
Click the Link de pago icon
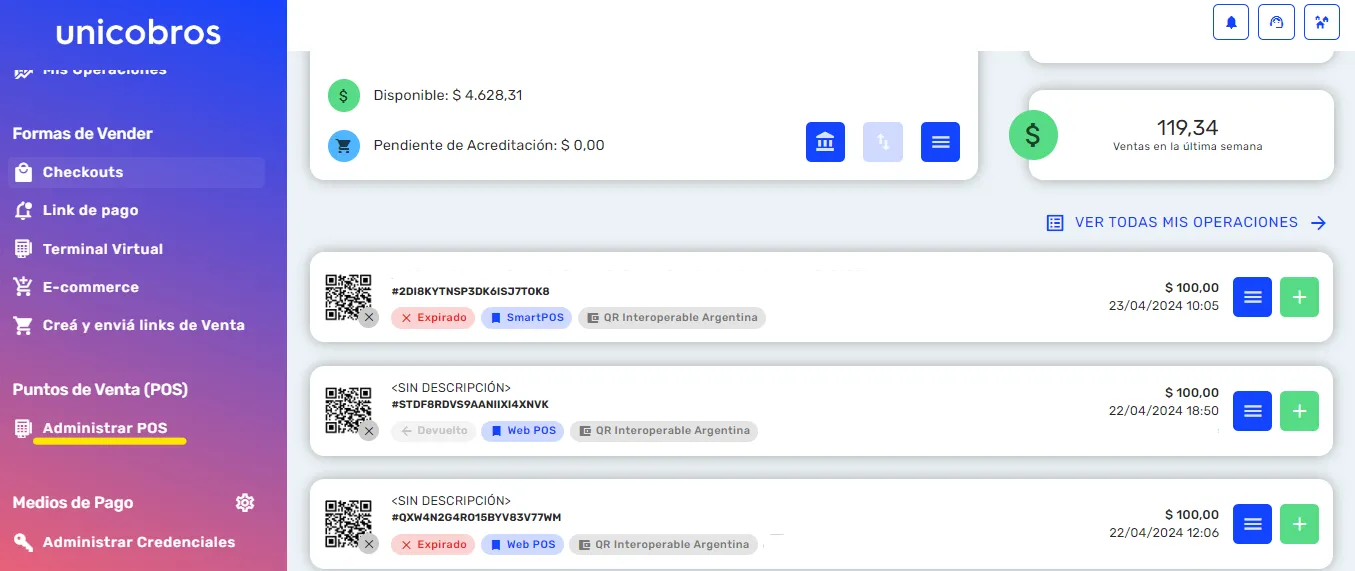pos(23,210)
